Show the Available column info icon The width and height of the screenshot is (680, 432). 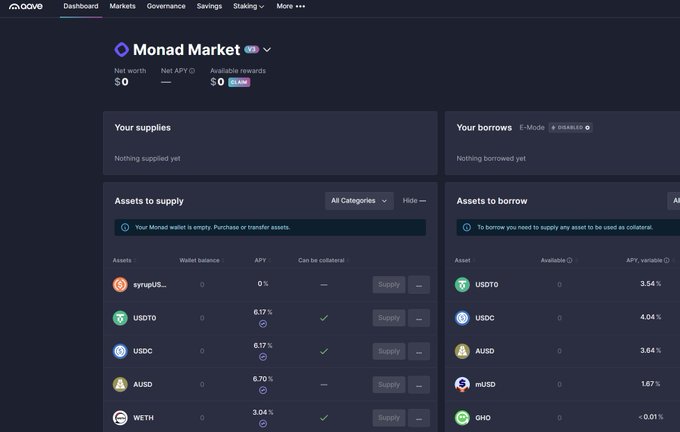[569, 260]
